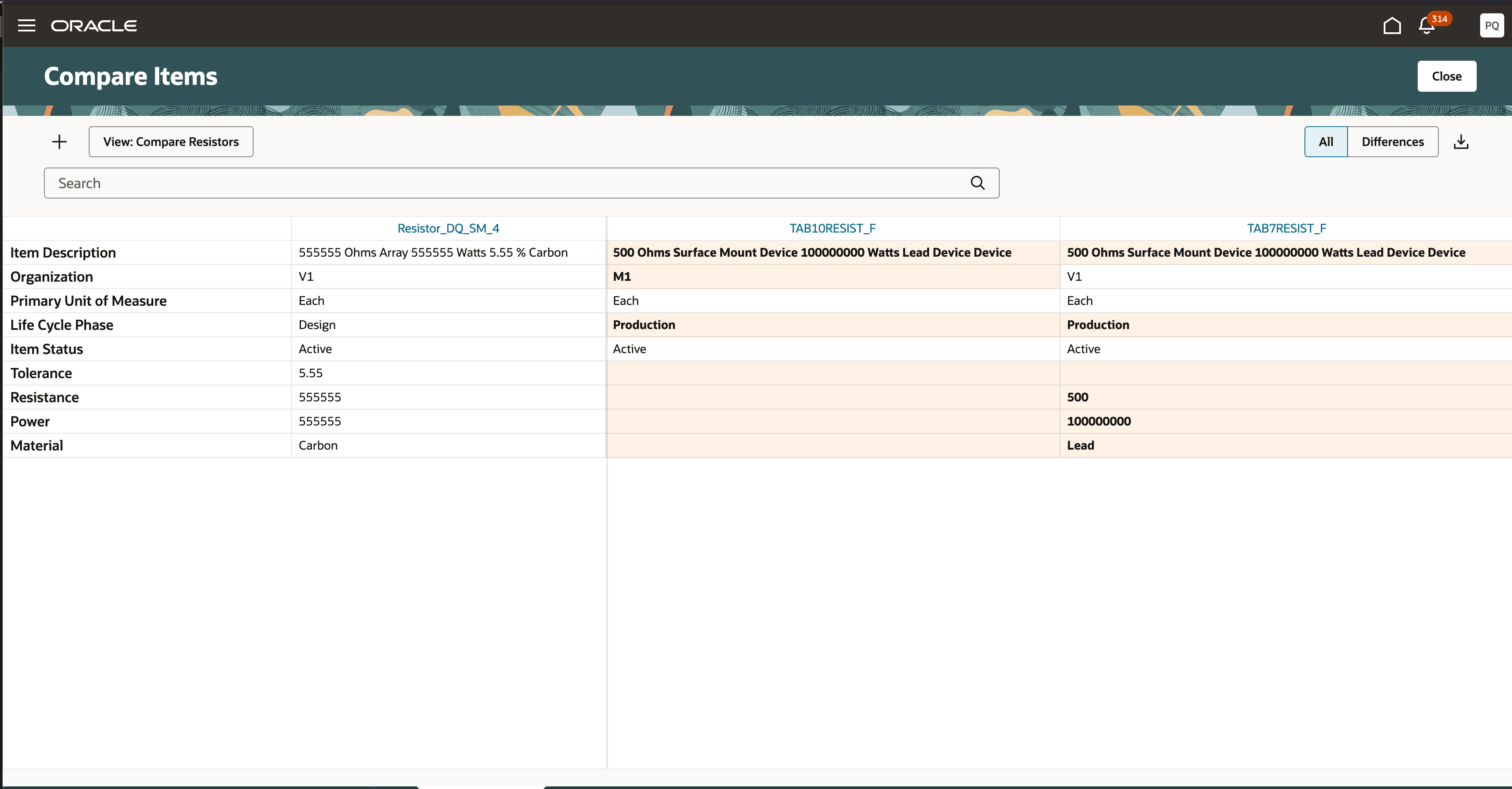
Task: Open the hamburger navigation menu
Action: [x=26, y=26]
